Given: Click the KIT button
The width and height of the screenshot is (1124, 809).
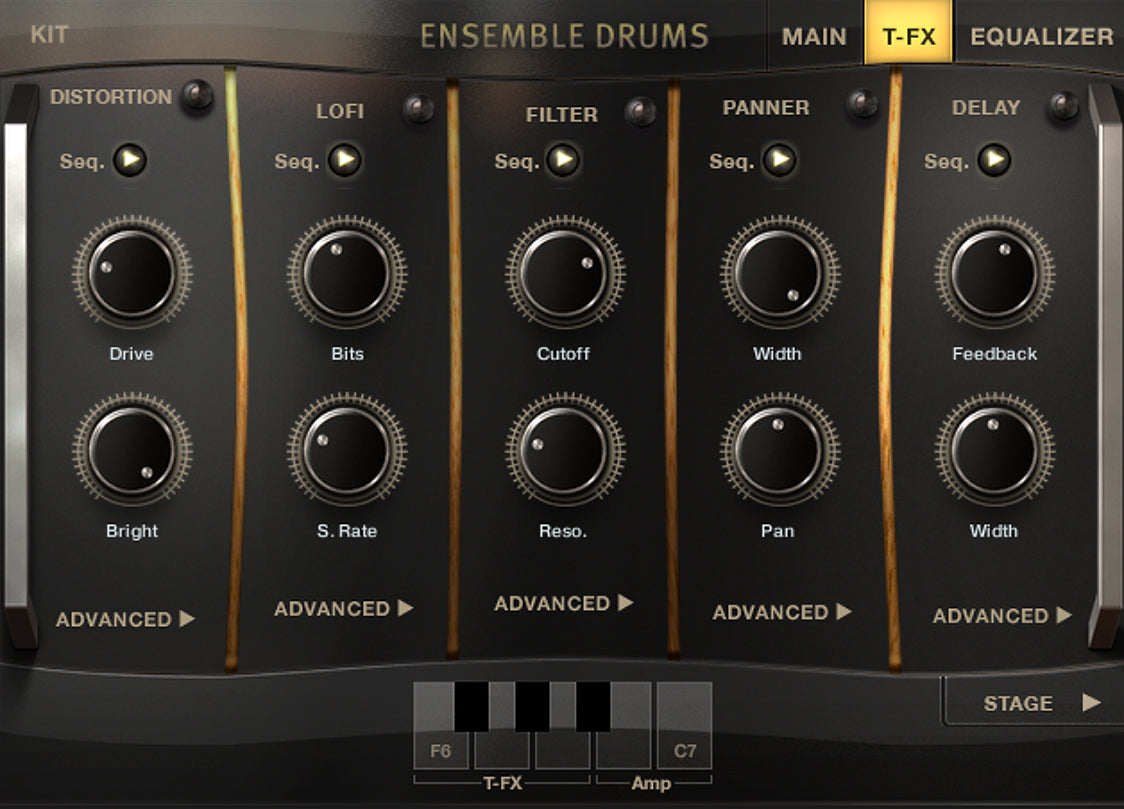Looking at the screenshot, I should 49,35.
